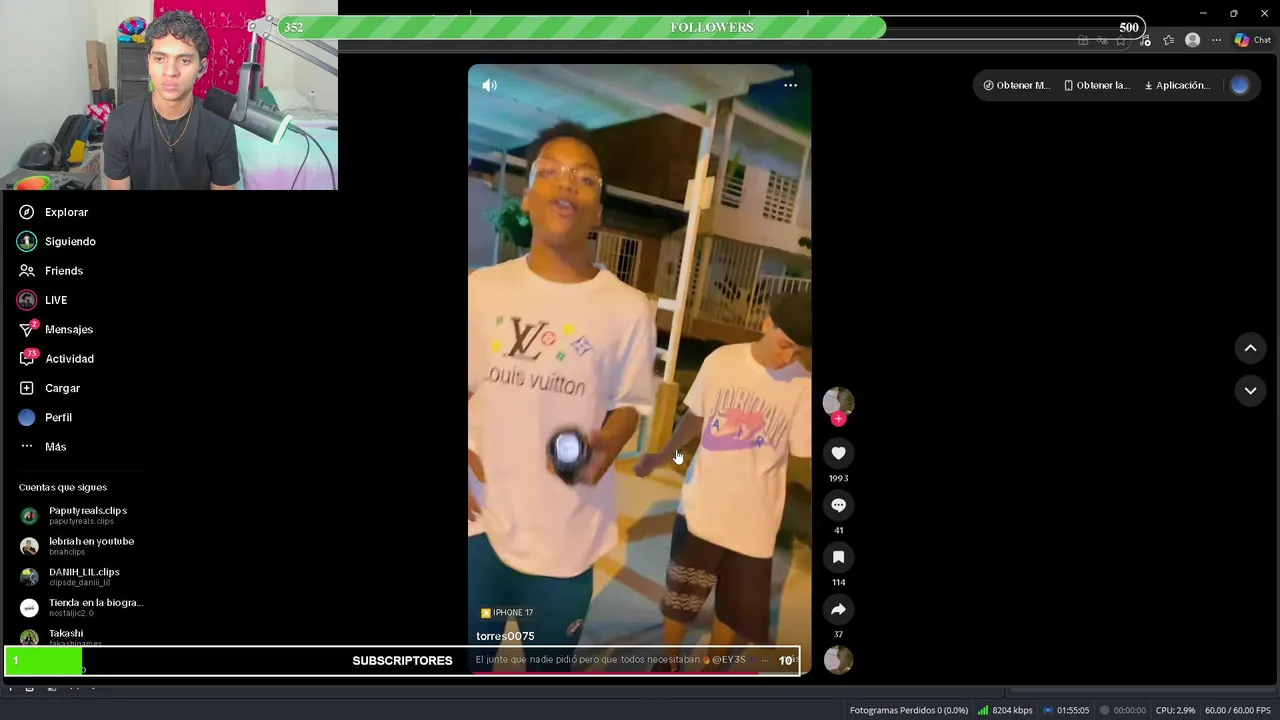Click the video progress bar under the caption
This screenshot has width=1280, height=720.
639,672
